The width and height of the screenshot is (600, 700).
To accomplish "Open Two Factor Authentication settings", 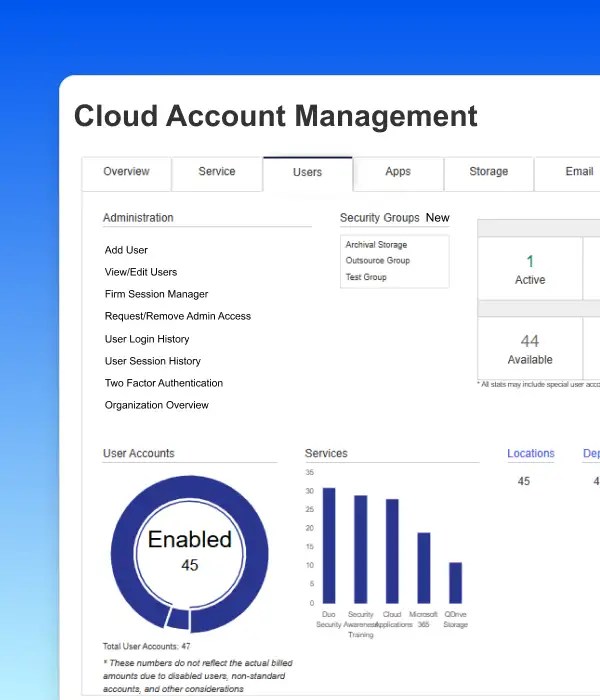I will tap(164, 383).
